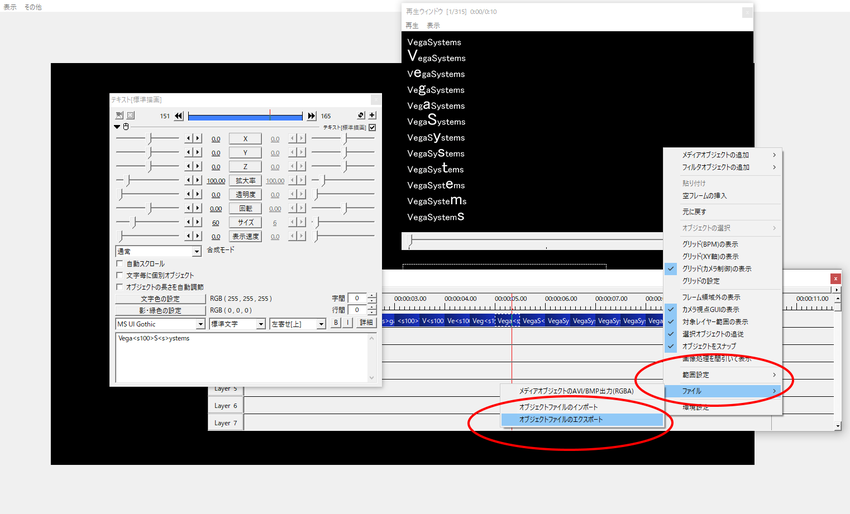Click the サイズ parameter button
This screenshot has width=850, height=514.
pos(245,222)
